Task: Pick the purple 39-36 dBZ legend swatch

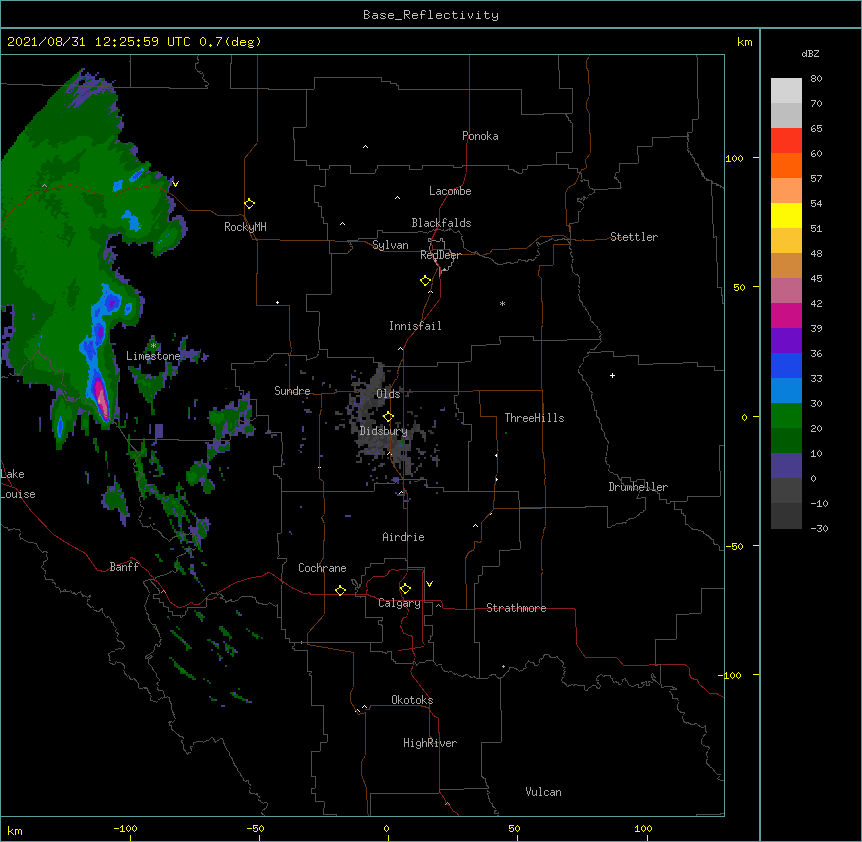Action: coord(786,341)
